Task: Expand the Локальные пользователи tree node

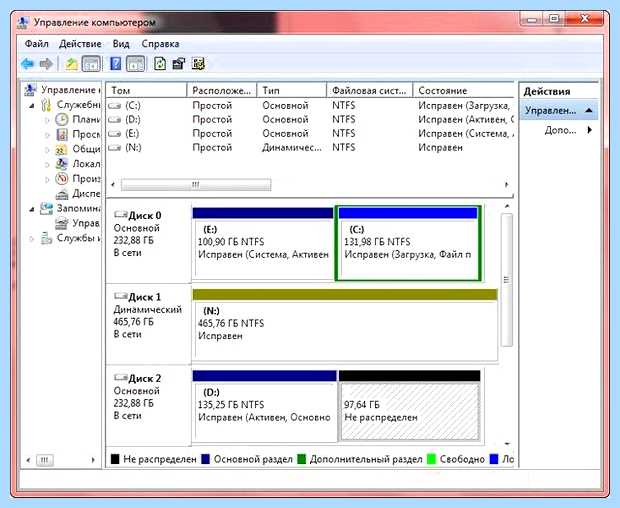Action: (x=47, y=164)
